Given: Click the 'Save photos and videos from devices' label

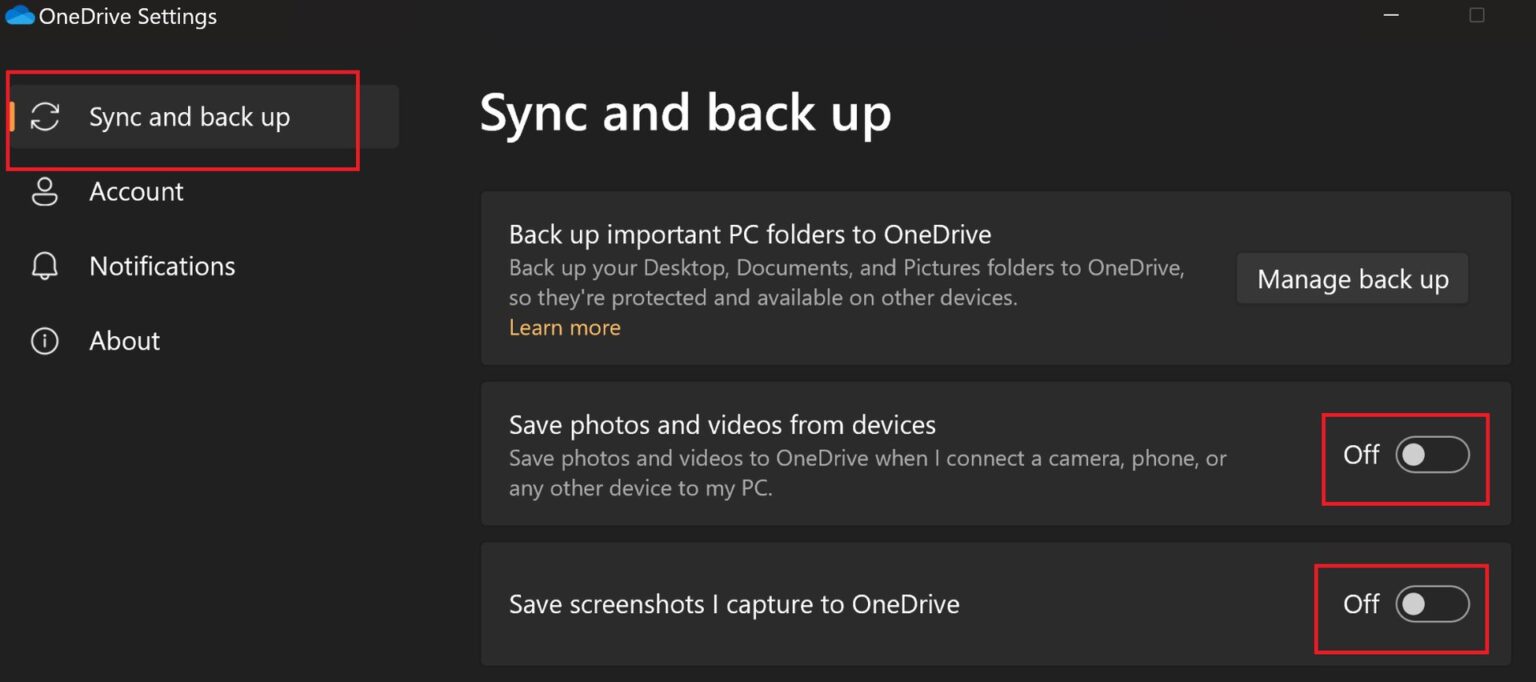Looking at the screenshot, I should (x=722, y=425).
